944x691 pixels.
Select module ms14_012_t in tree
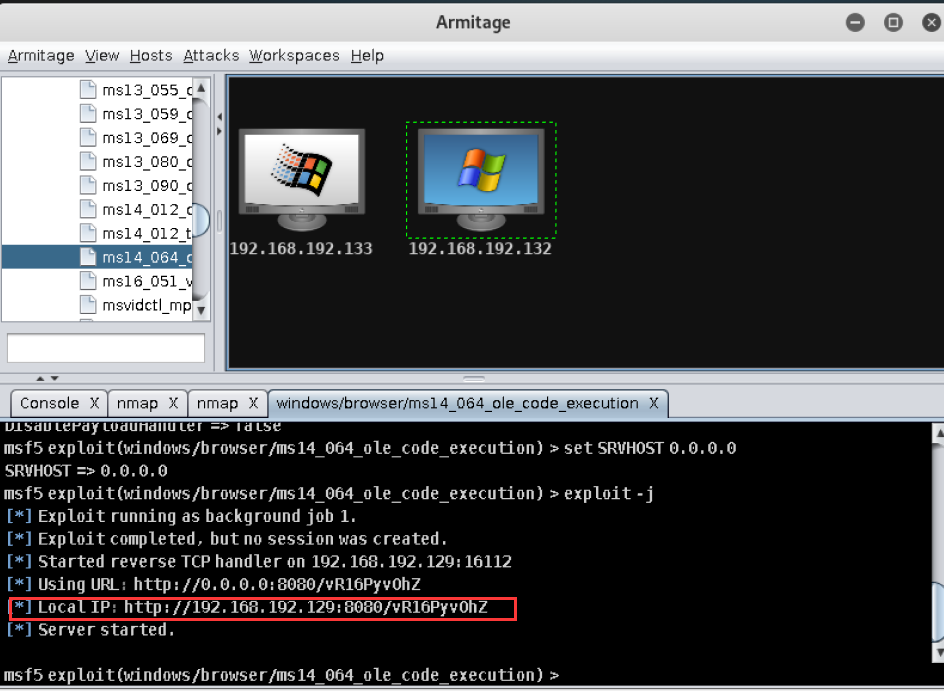click(147, 233)
